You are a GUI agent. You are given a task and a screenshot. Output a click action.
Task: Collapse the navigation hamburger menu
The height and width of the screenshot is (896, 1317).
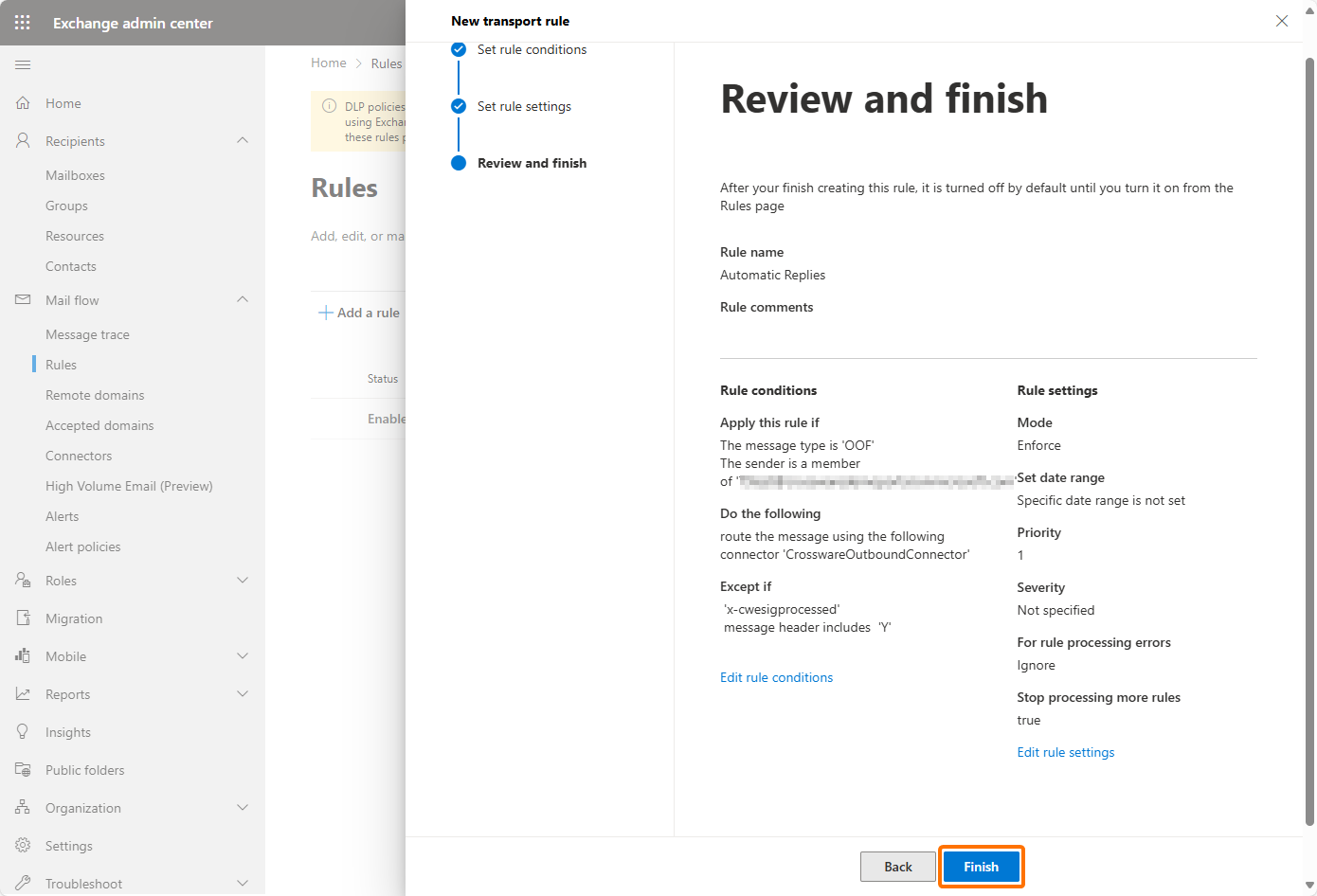click(23, 64)
